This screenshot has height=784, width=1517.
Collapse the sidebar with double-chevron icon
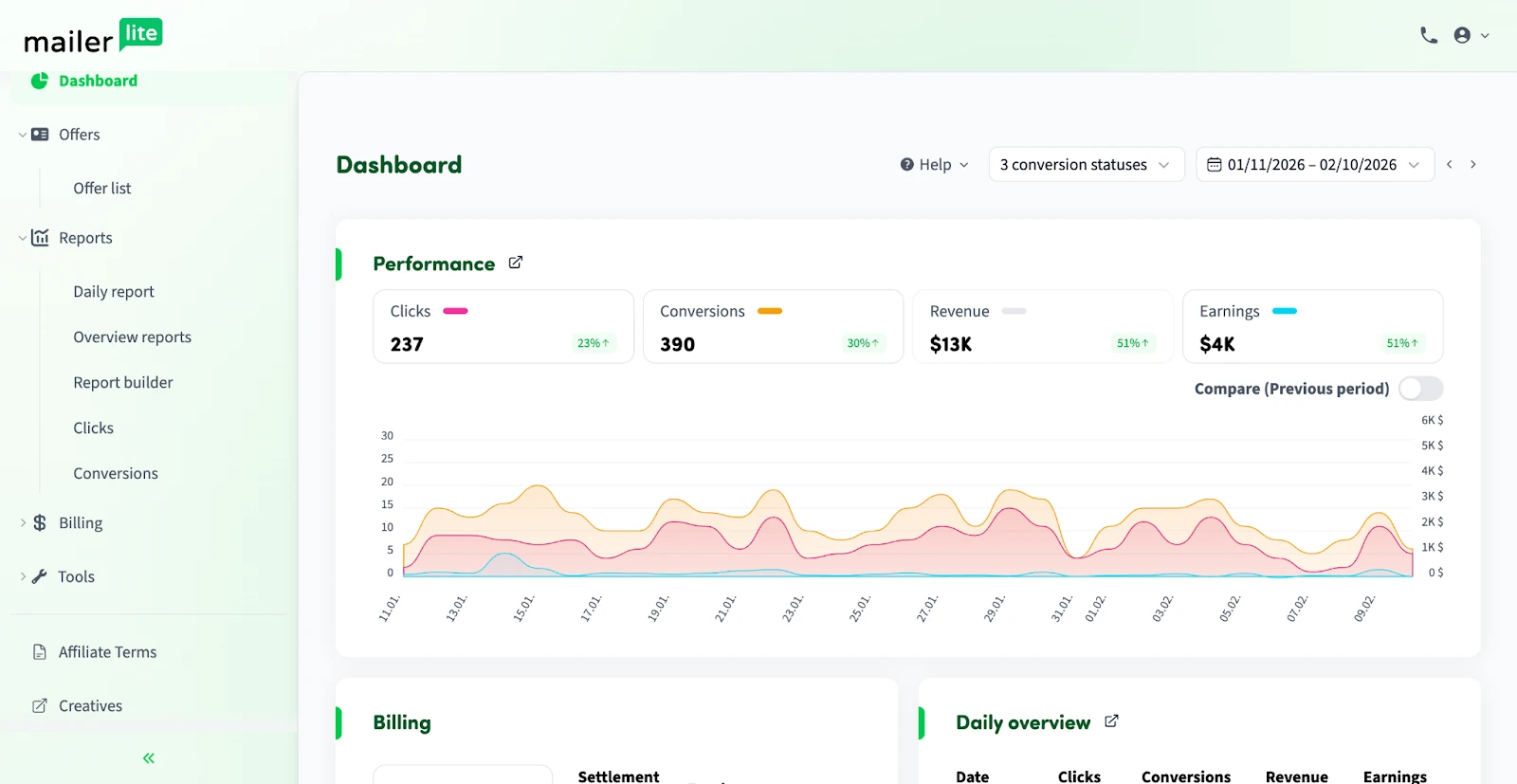149,757
